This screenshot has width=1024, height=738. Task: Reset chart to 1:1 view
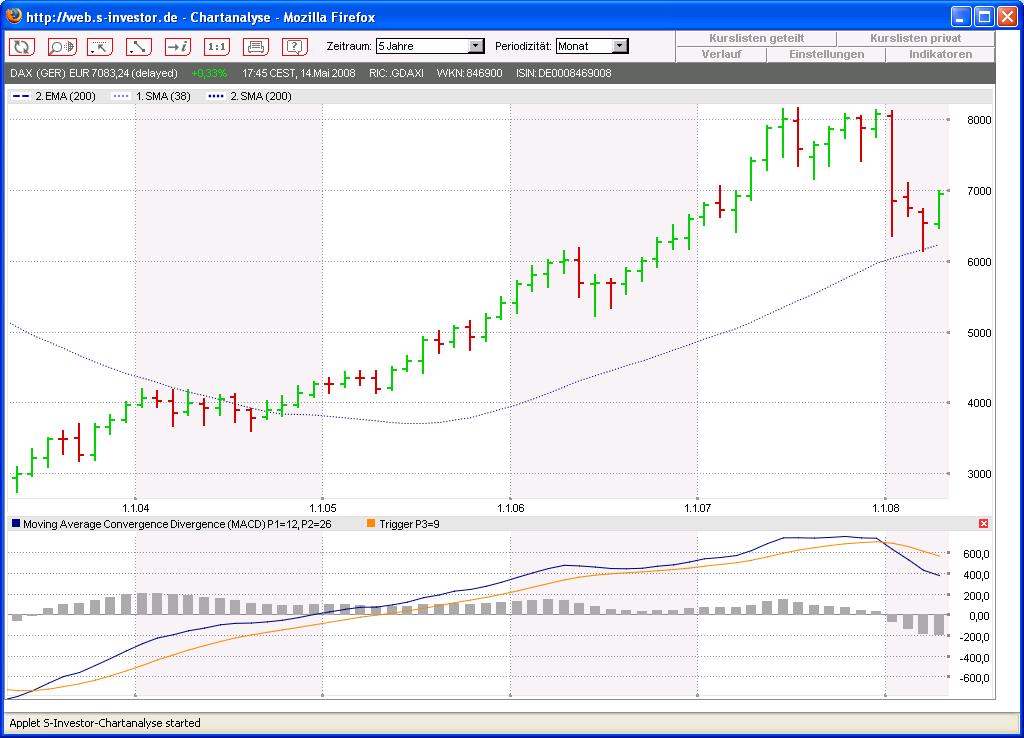(216, 47)
